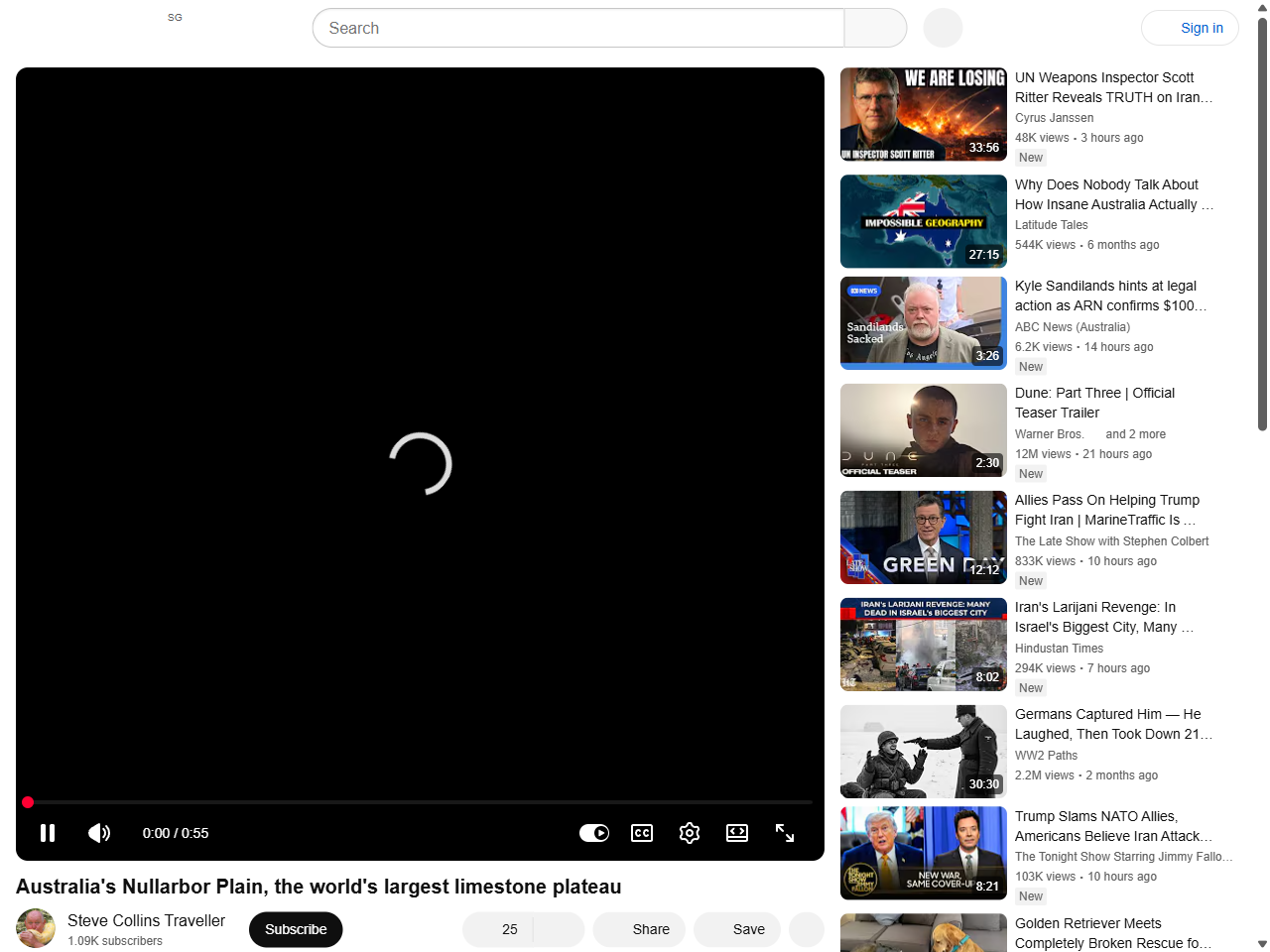Mute the video volume
This screenshot has width=1270, height=952.
[99, 833]
